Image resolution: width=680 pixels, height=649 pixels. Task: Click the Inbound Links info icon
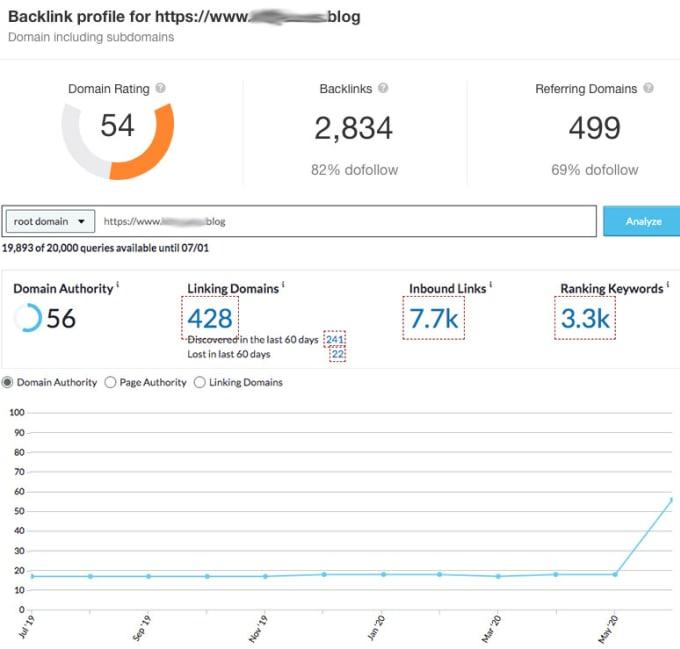pyautogui.click(x=491, y=286)
